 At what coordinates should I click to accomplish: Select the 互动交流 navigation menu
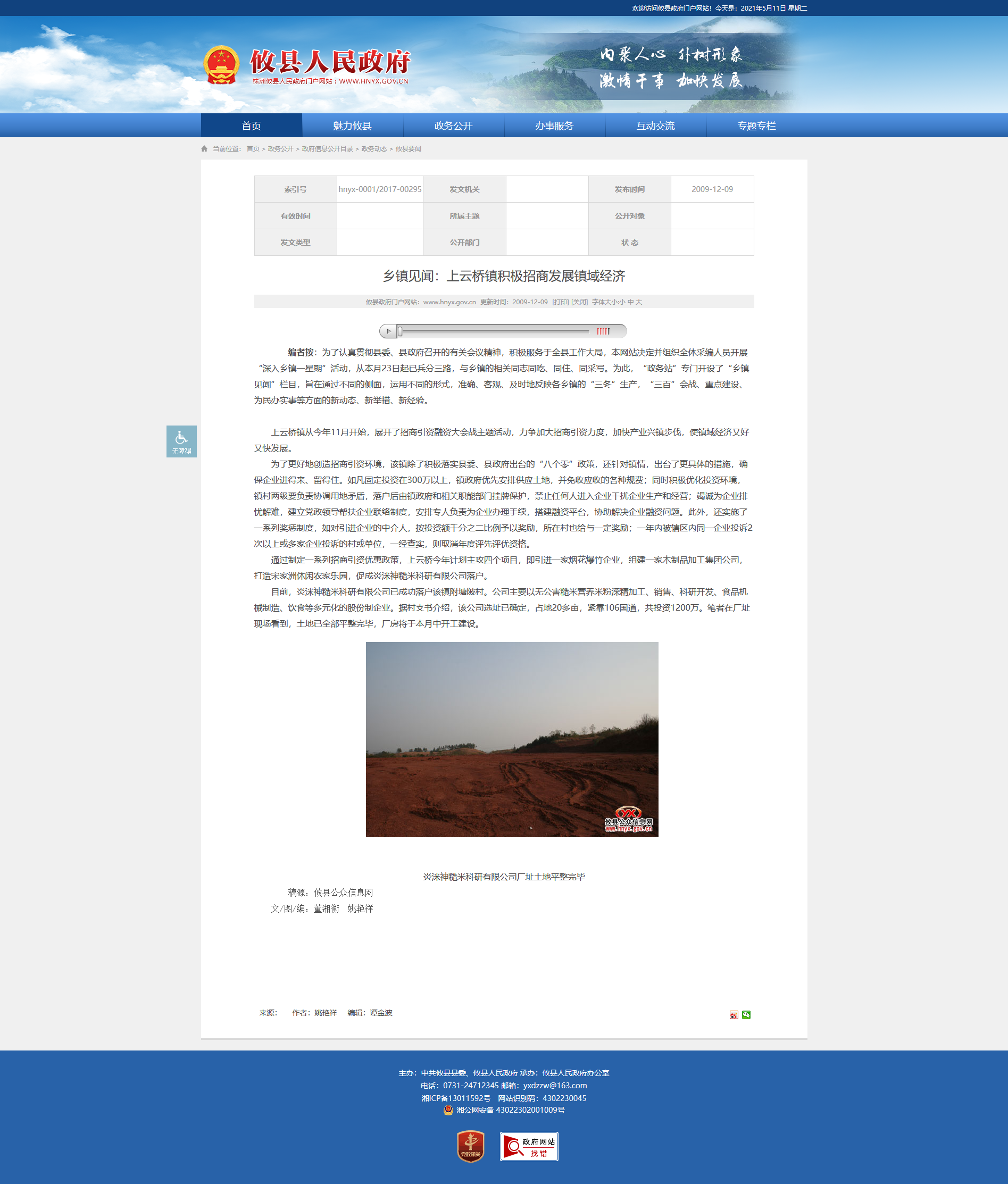pos(655,126)
